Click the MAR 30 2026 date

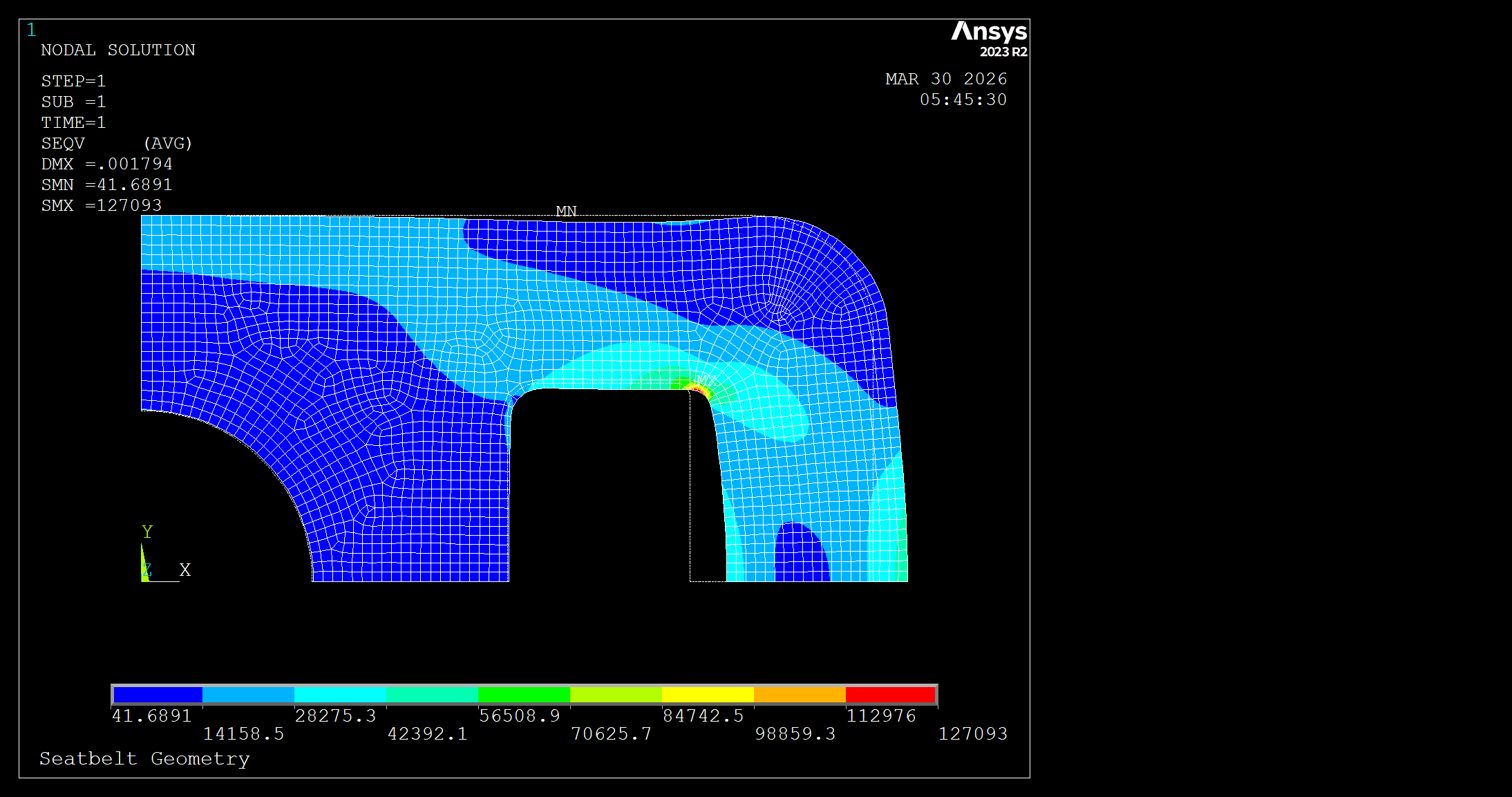945,79
